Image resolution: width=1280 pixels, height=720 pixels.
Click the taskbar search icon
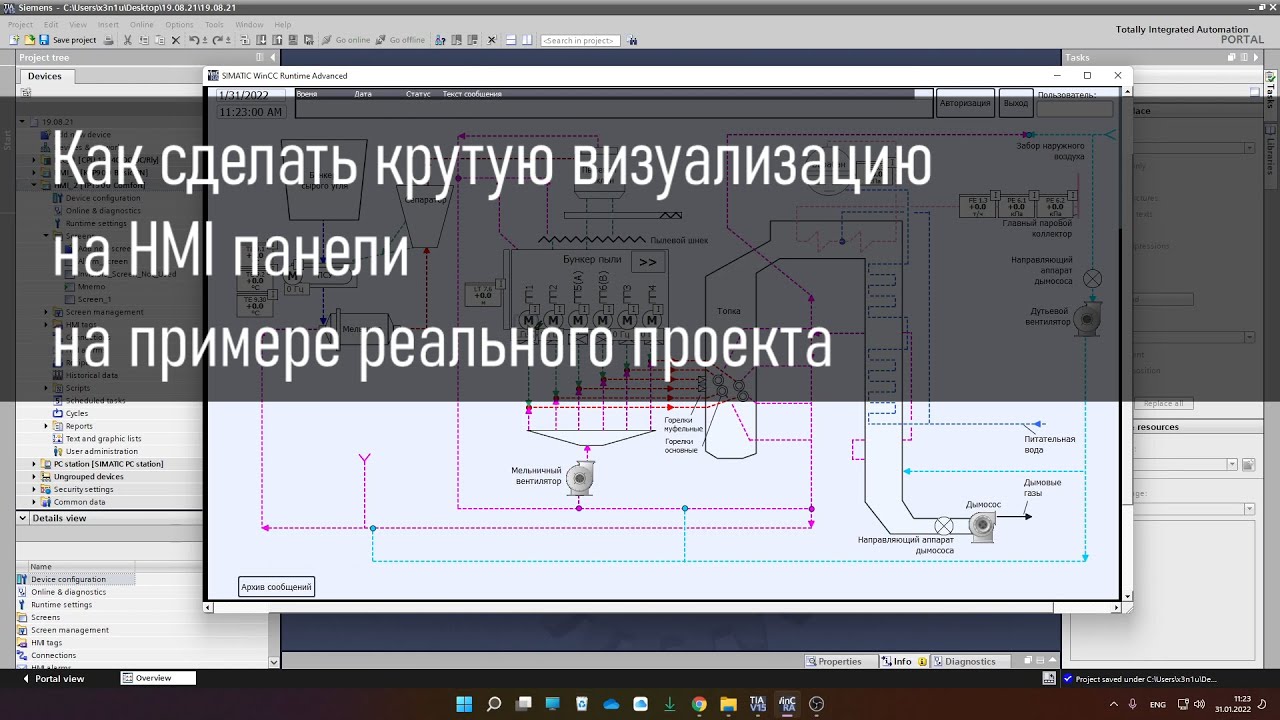(494, 704)
